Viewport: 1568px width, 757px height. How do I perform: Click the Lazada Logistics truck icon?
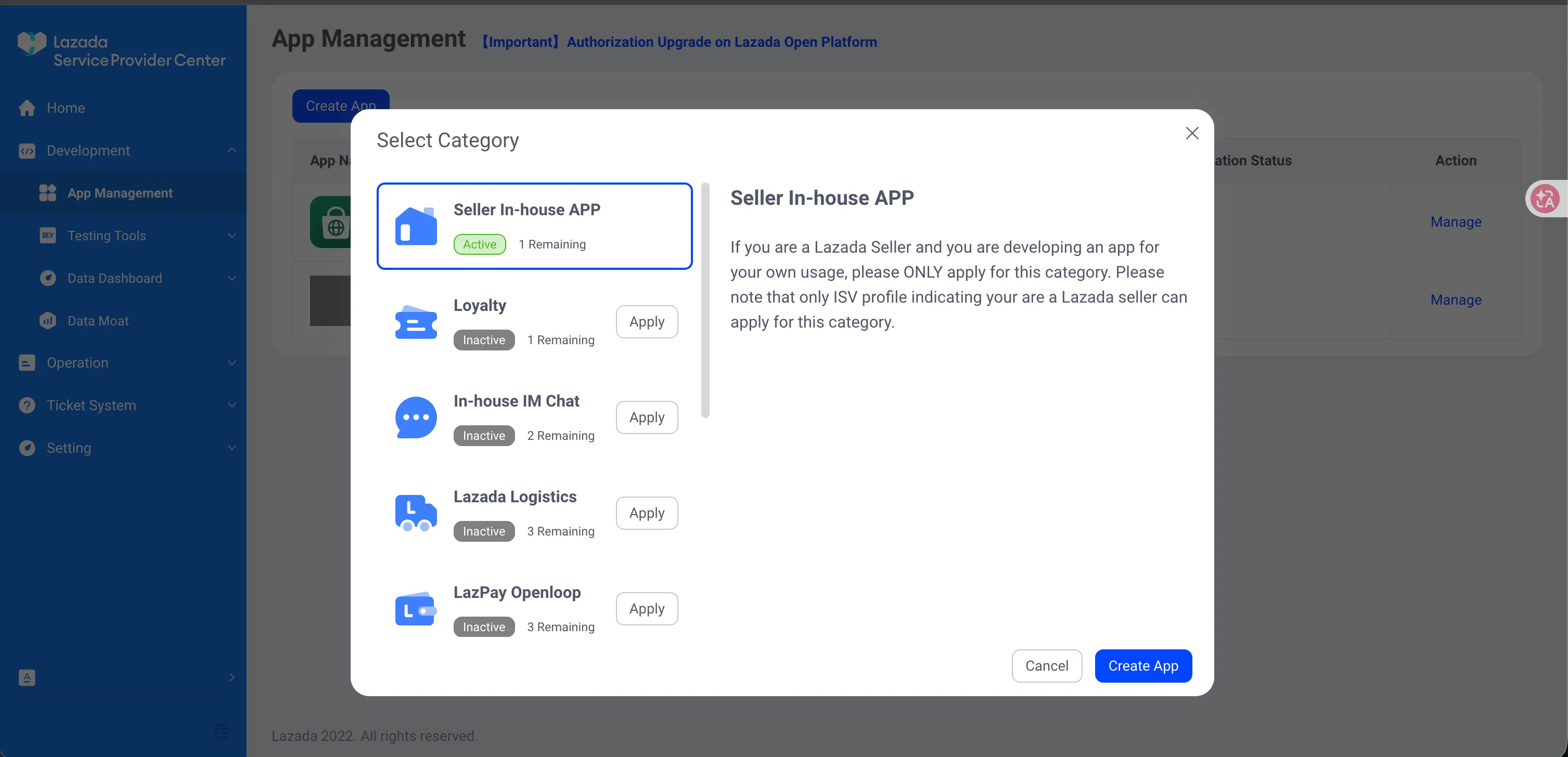[416, 513]
